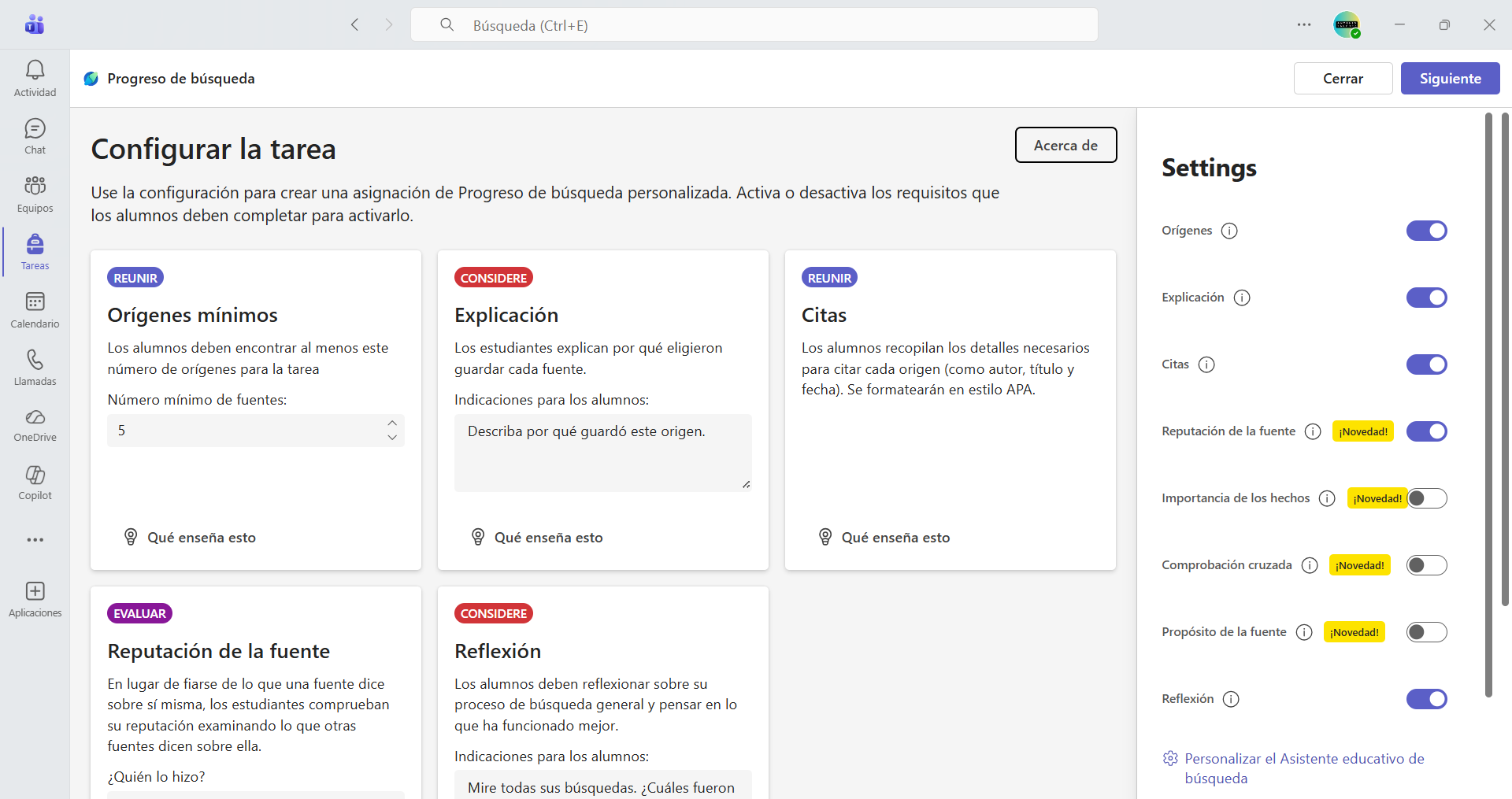
Task: Expand Qué enseña esto under Explicación
Action: [537, 538]
